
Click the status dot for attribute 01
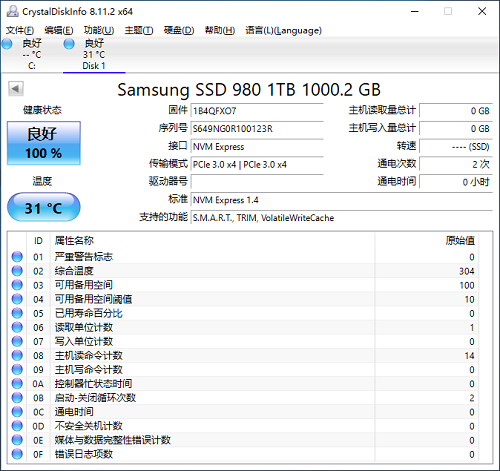(17, 257)
